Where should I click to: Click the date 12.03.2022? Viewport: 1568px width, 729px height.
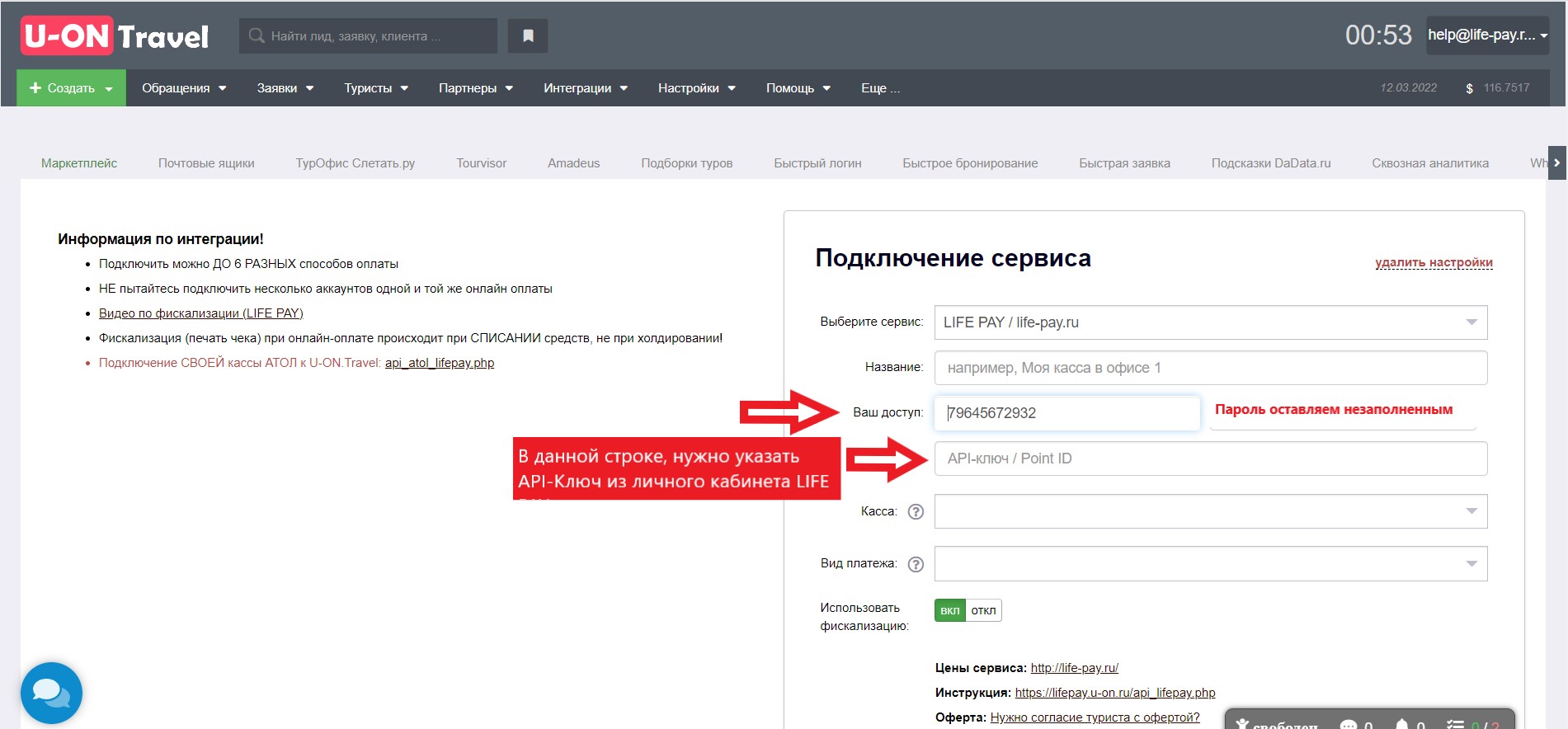click(x=1409, y=87)
